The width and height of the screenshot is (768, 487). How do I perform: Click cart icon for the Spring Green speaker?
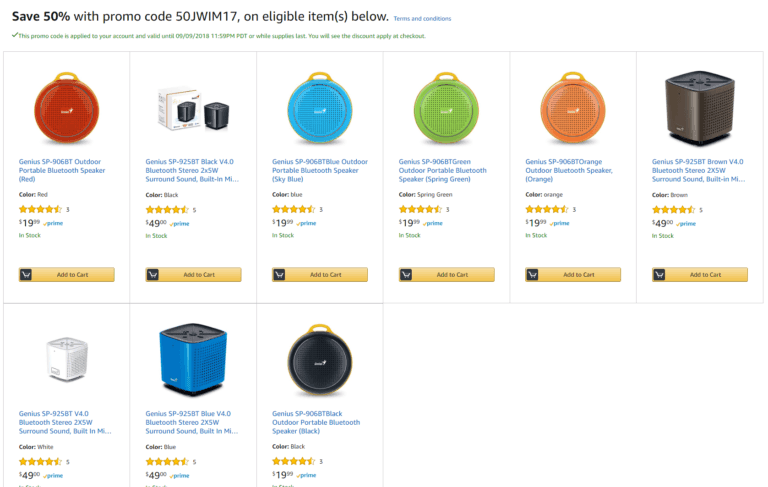(x=406, y=274)
